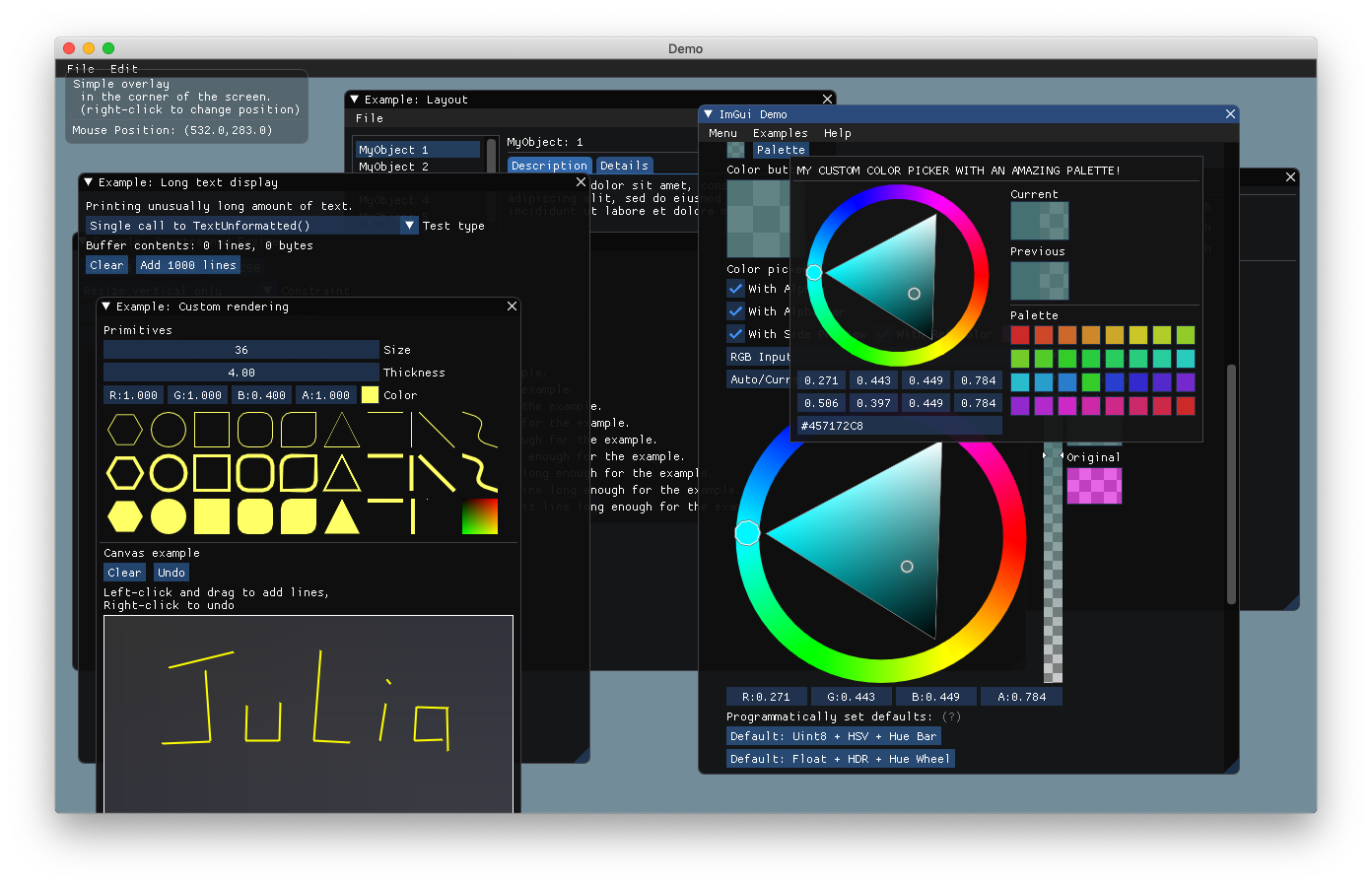This screenshot has height=886, width=1372.
Task: Click the 0.271 field in picker popup
Action: click(821, 380)
